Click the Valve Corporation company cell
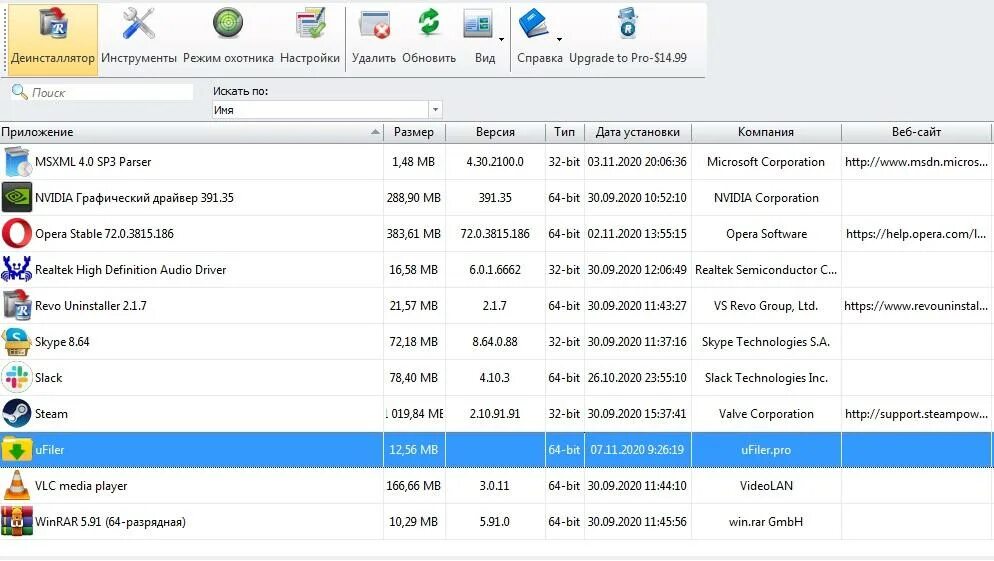The height and width of the screenshot is (561, 994). [766, 414]
